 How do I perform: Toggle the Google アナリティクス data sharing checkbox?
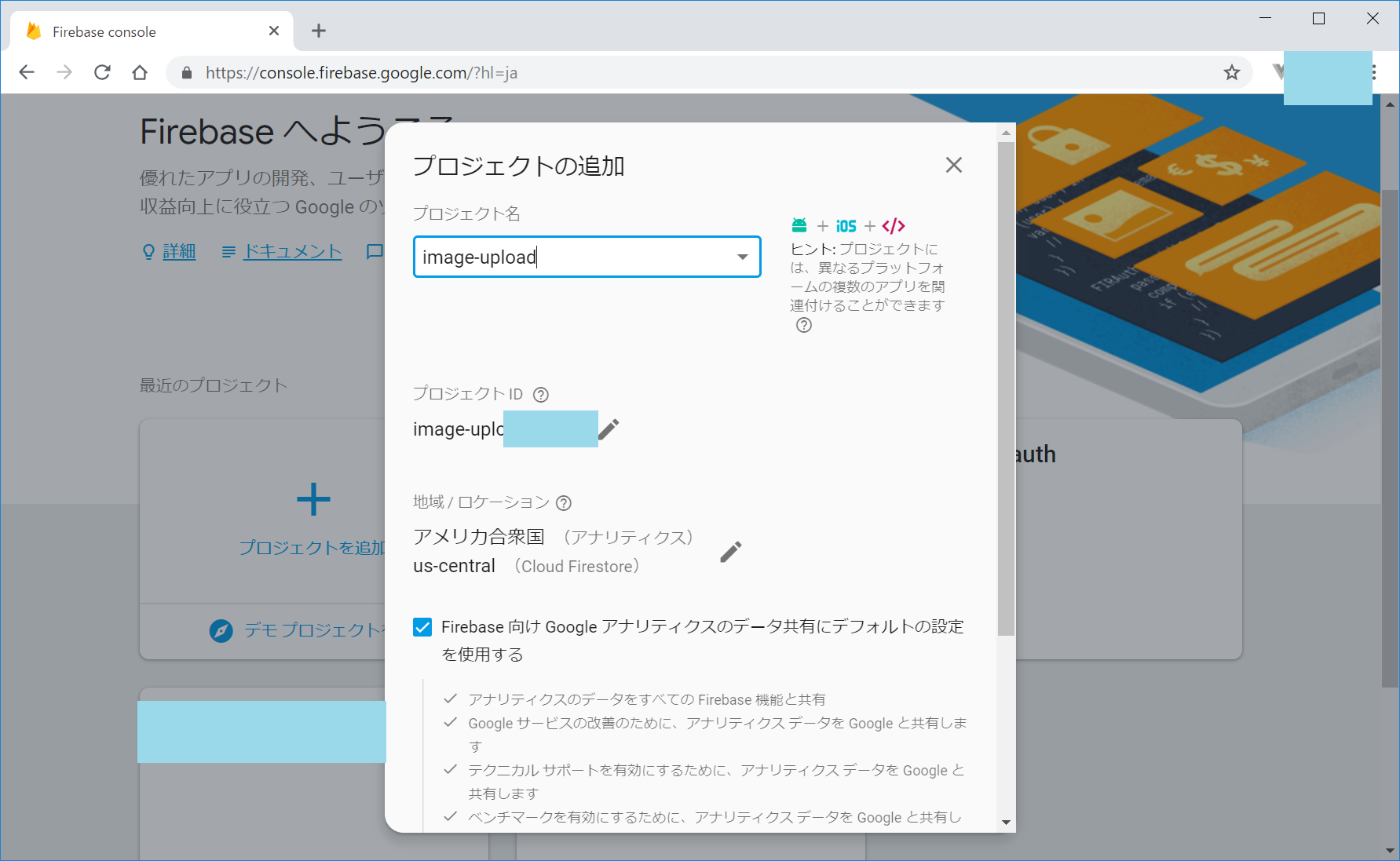pos(422,627)
